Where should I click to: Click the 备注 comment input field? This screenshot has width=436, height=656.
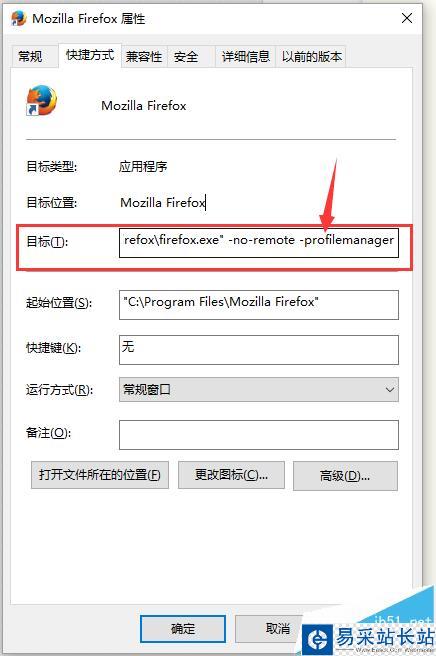click(x=259, y=435)
